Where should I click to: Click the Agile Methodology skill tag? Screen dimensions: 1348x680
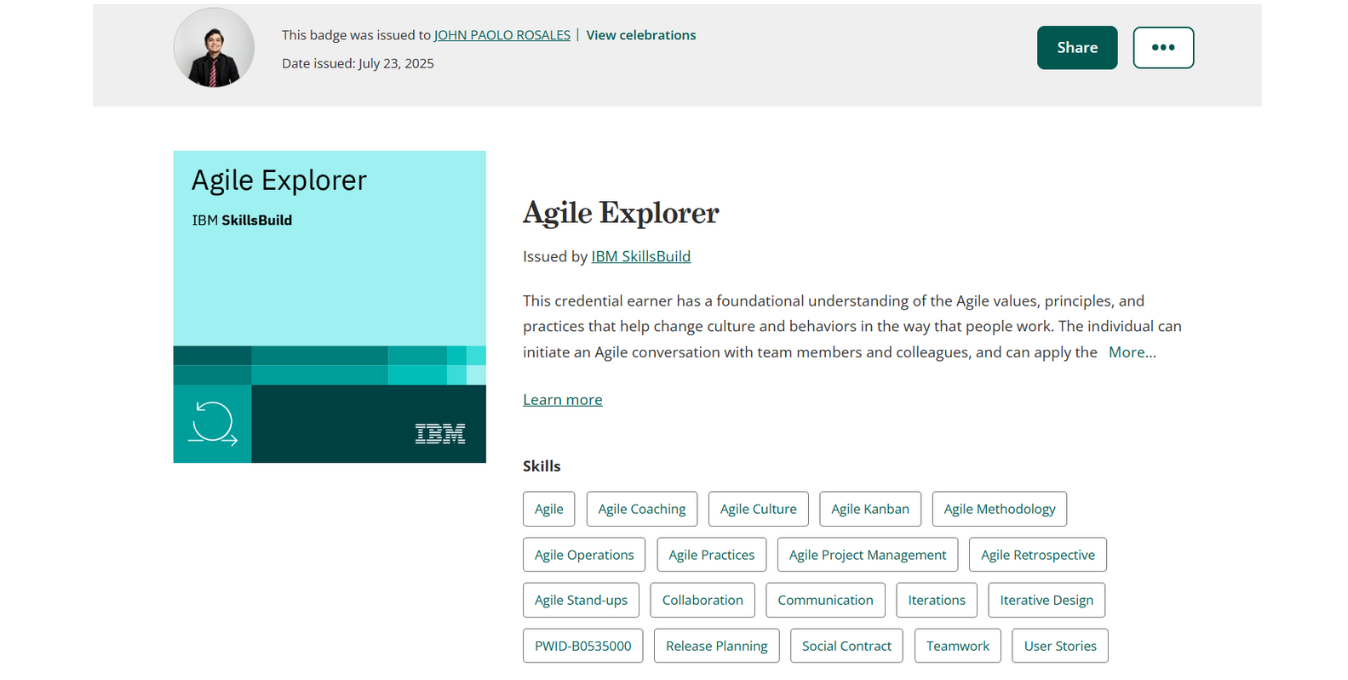[x=999, y=509]
